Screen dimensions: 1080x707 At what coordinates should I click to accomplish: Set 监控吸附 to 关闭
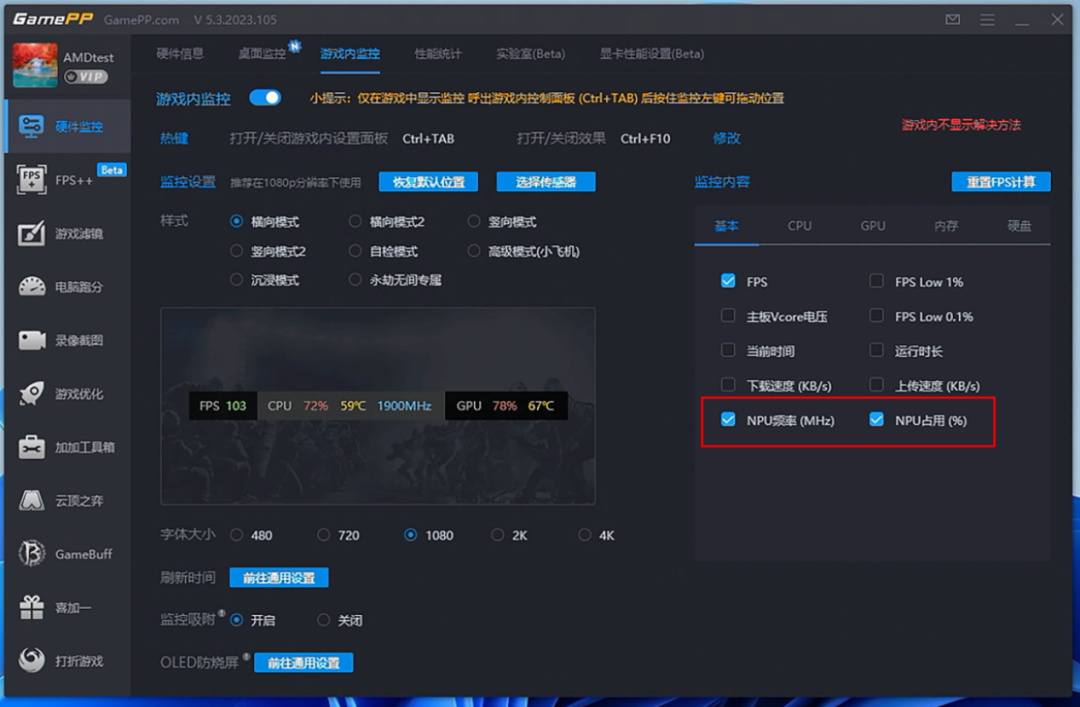click(323, 620)
